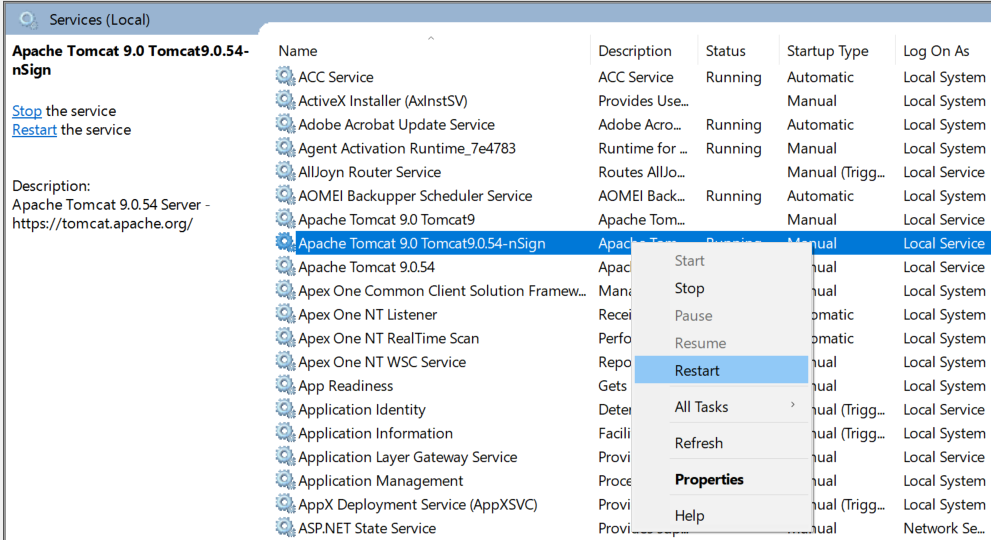Click the gear icon for Apex One NT Listener
Image resolution: width=991 pixels, height=540 pixels.
[x=286, y=314]
